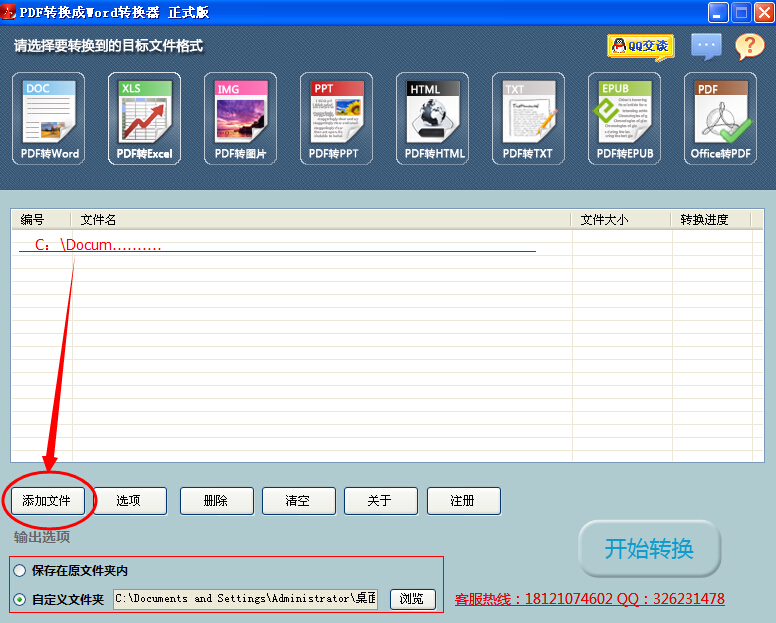Click the 文件名 column header
The height and width of the screenshot is (623, 776).
point(321,220)
